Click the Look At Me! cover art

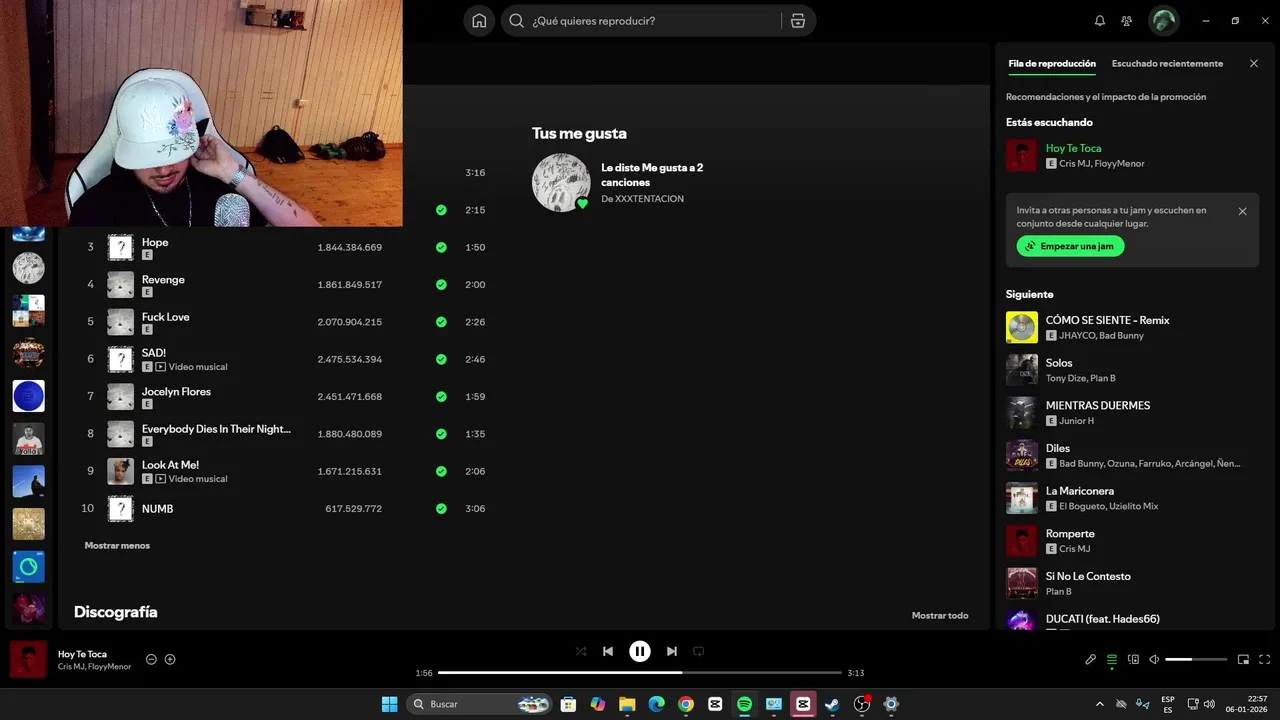pos(120,471)
